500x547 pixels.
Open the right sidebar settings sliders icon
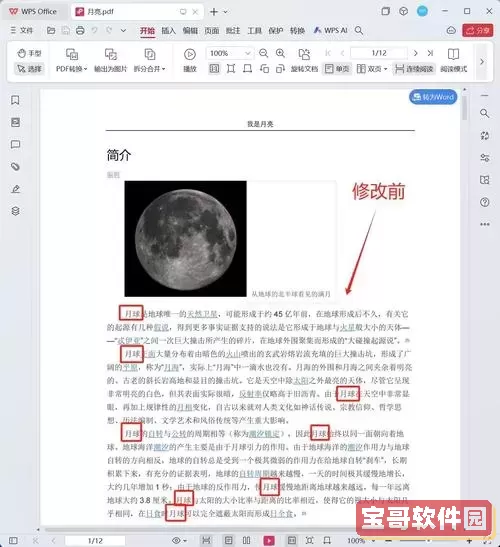tap(484, 158)
